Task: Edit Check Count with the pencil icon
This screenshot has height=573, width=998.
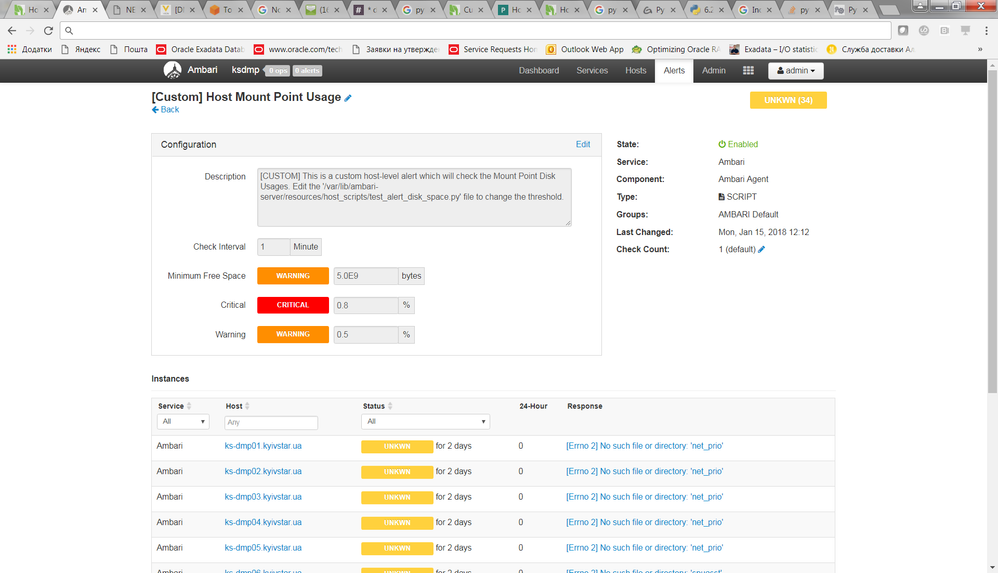Action: 761,250
